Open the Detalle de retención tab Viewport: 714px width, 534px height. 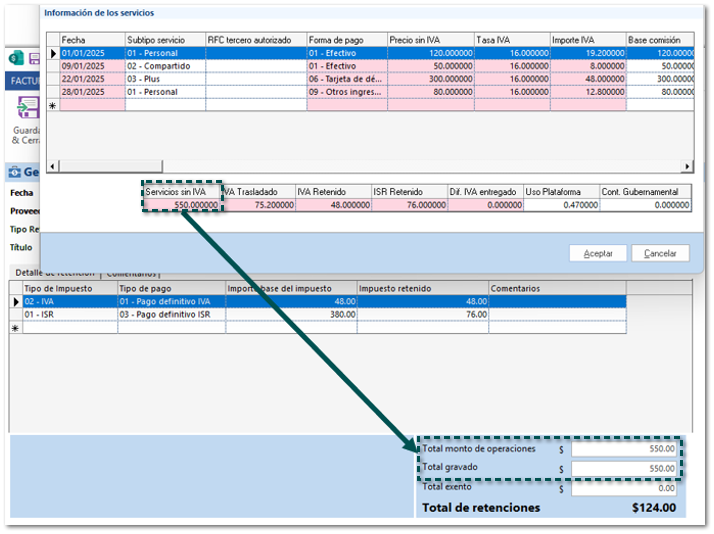point(55,272)
